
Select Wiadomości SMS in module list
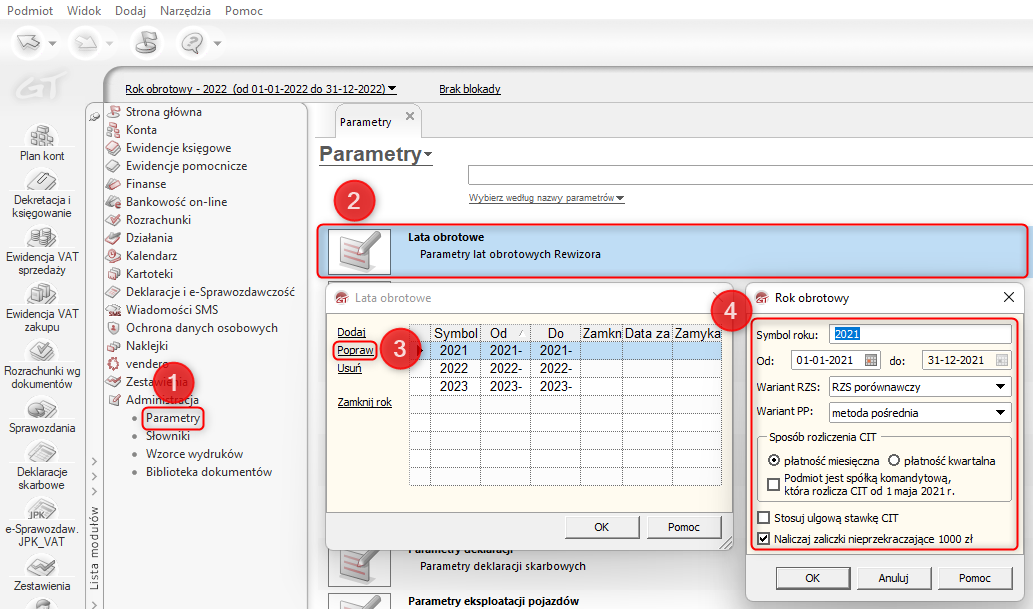(x=171, y=310)
